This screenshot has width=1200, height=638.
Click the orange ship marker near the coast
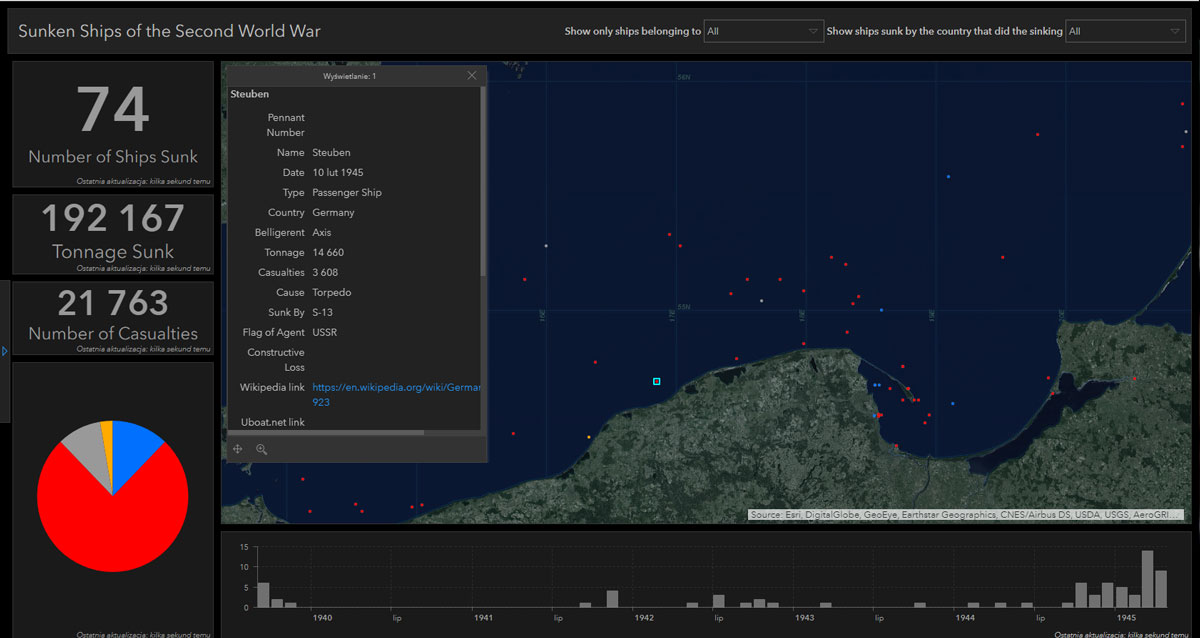click(589, 437)
